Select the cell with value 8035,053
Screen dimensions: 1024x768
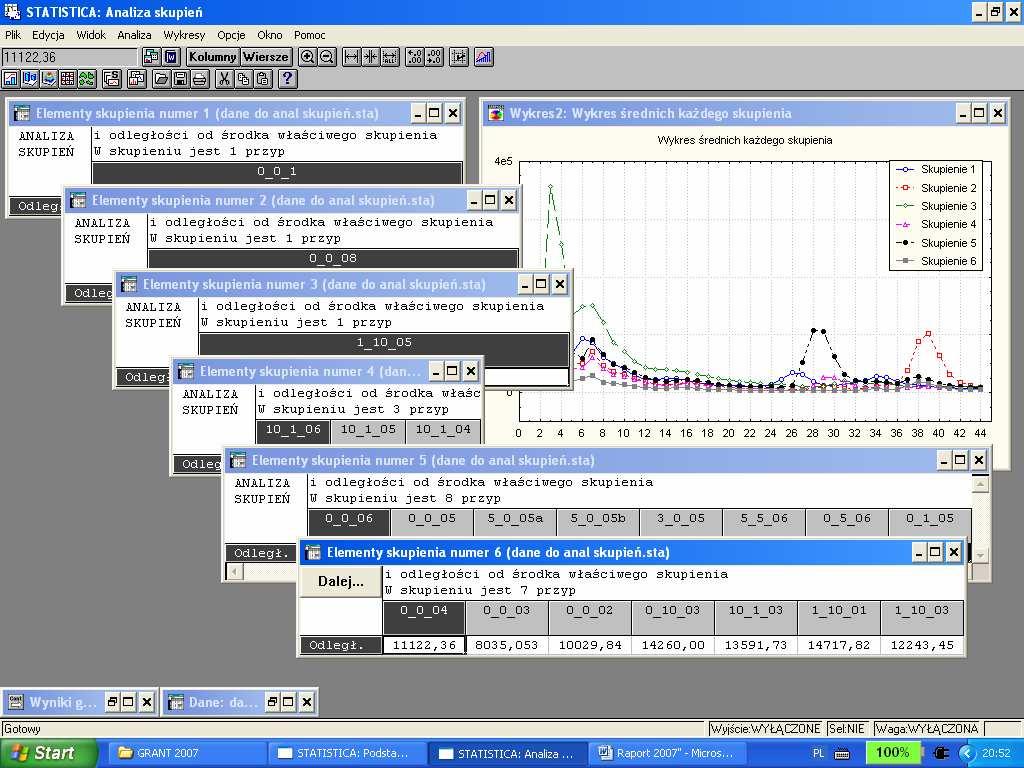tap(507, 645)
